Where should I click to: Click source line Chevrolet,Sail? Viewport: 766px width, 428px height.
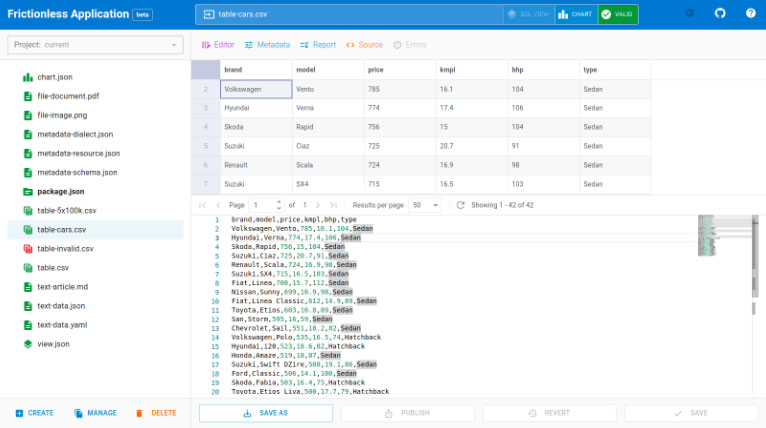[x=296, y=328]
